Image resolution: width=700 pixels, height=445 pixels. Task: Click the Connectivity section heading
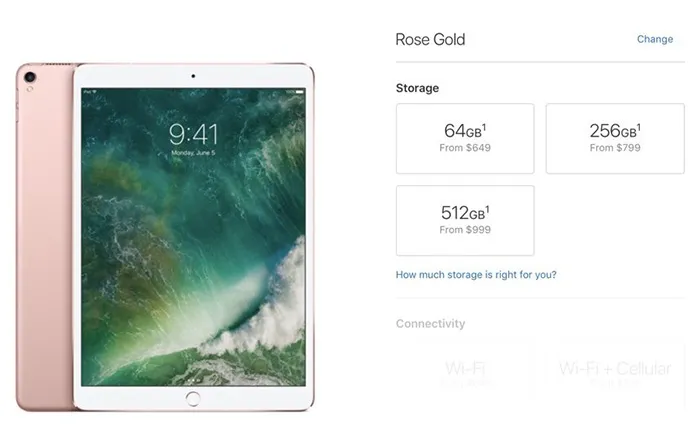tap(430, 324)
